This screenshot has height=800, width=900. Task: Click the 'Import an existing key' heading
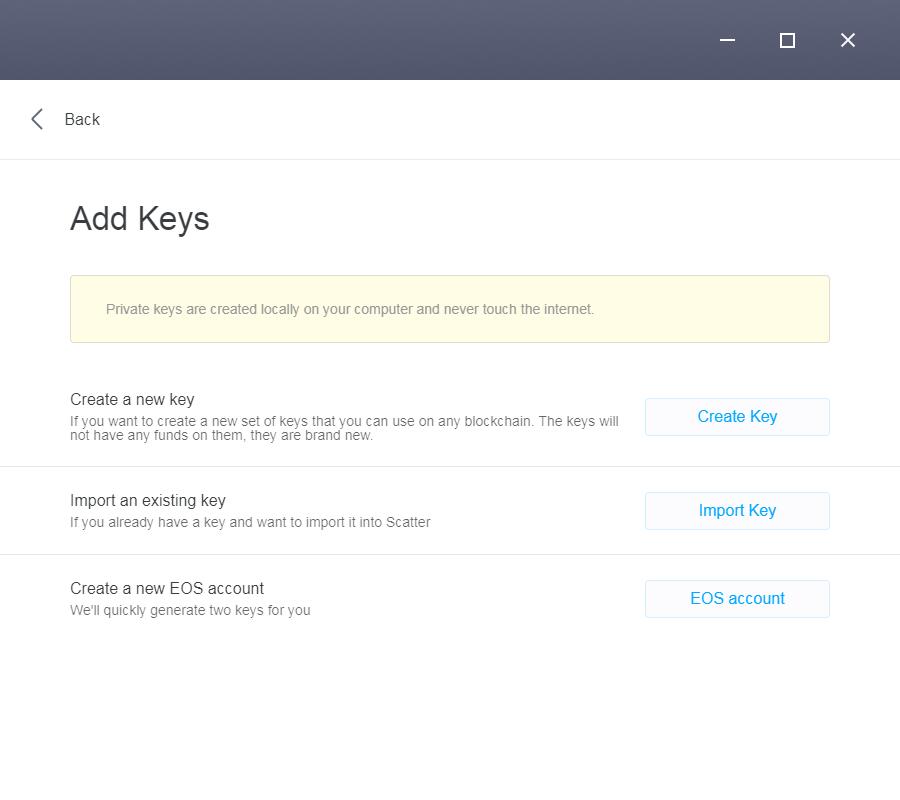[147, 500]
